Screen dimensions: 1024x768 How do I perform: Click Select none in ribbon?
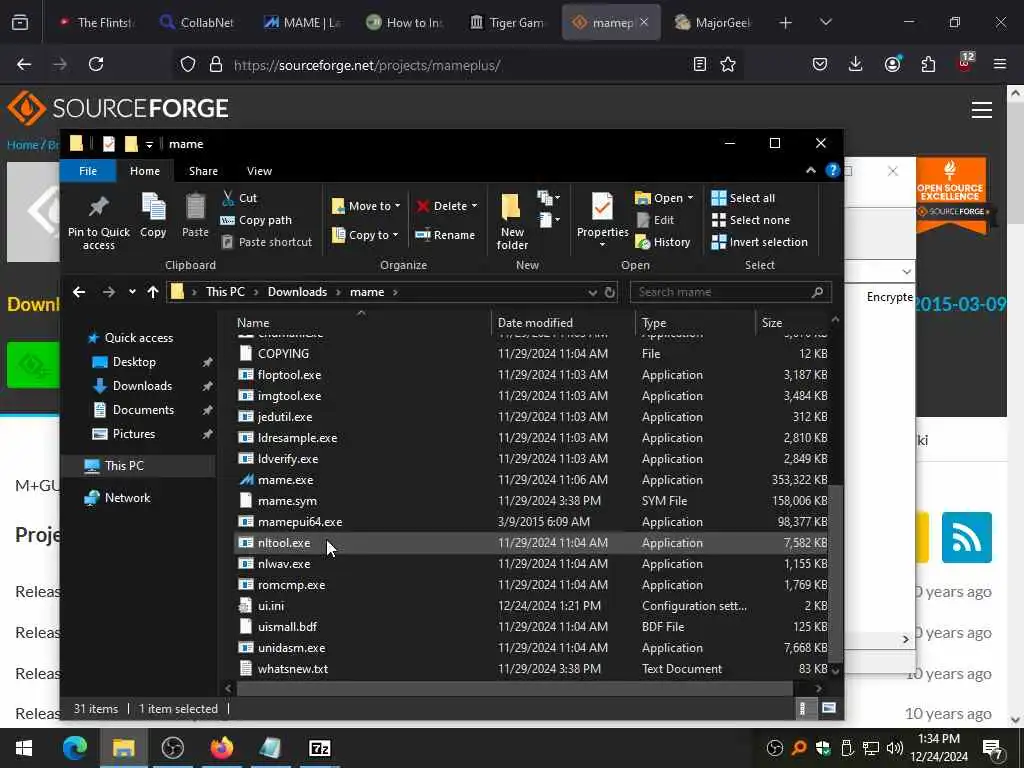point(750,220)
